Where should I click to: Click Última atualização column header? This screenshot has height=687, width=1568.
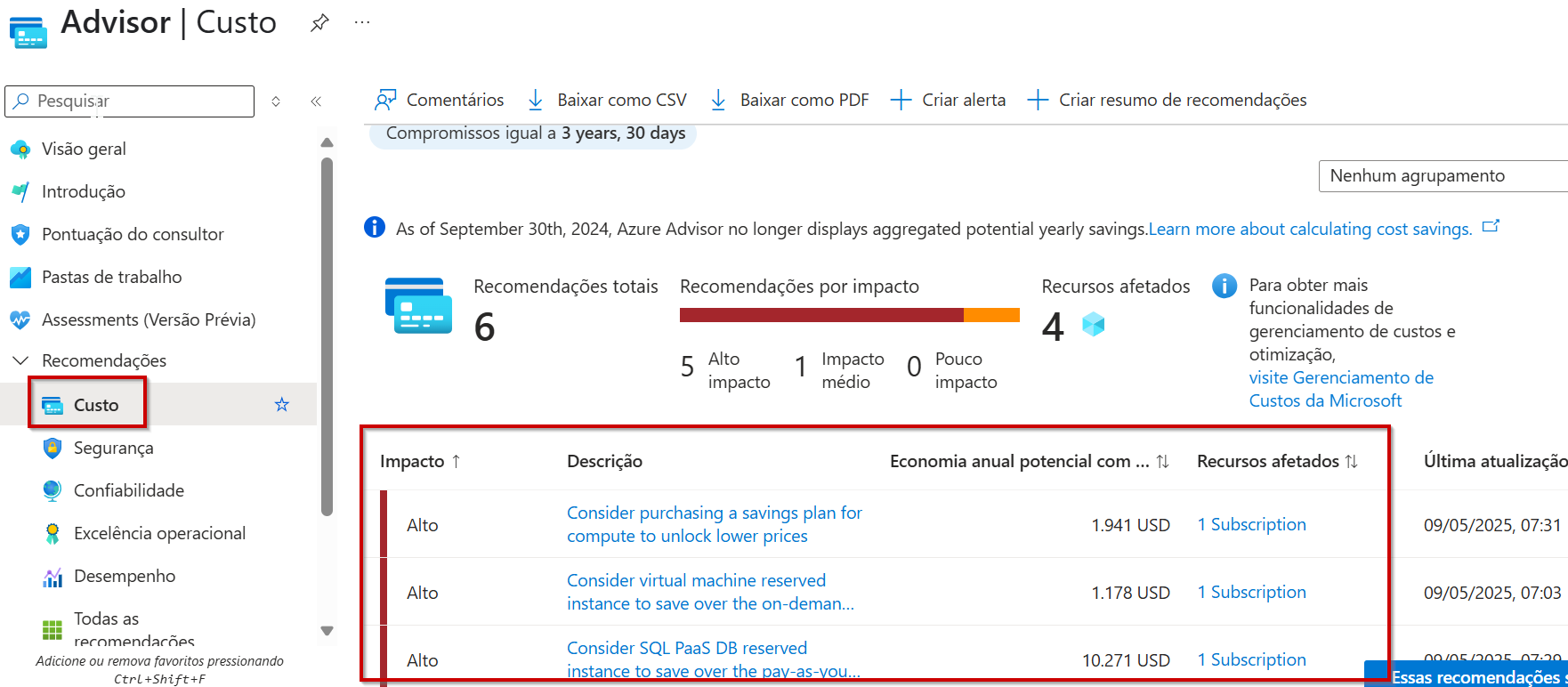point(1495,461)
